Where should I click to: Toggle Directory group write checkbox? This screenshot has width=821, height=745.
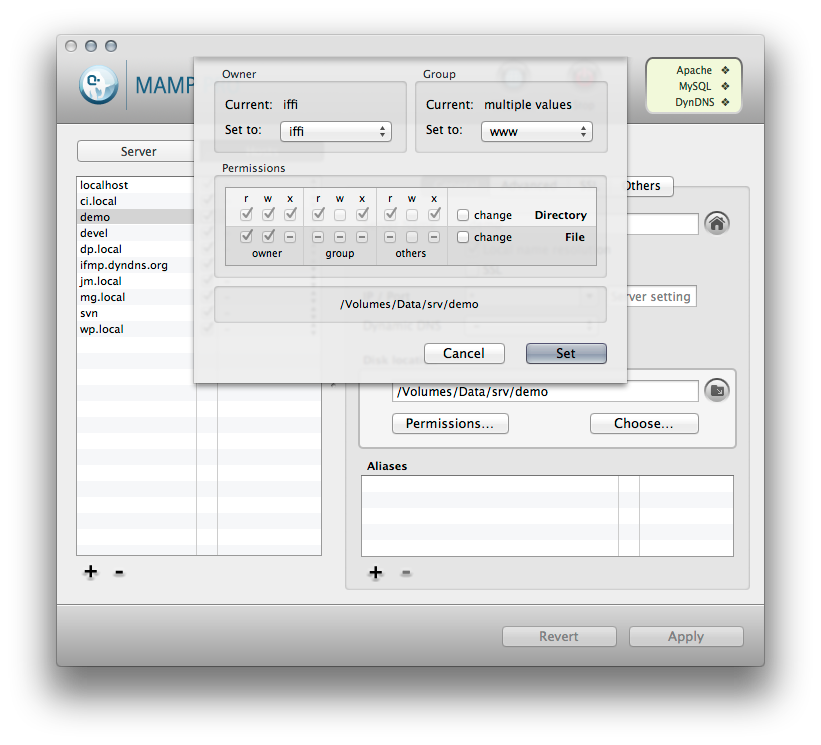click(x=340, y=215)
